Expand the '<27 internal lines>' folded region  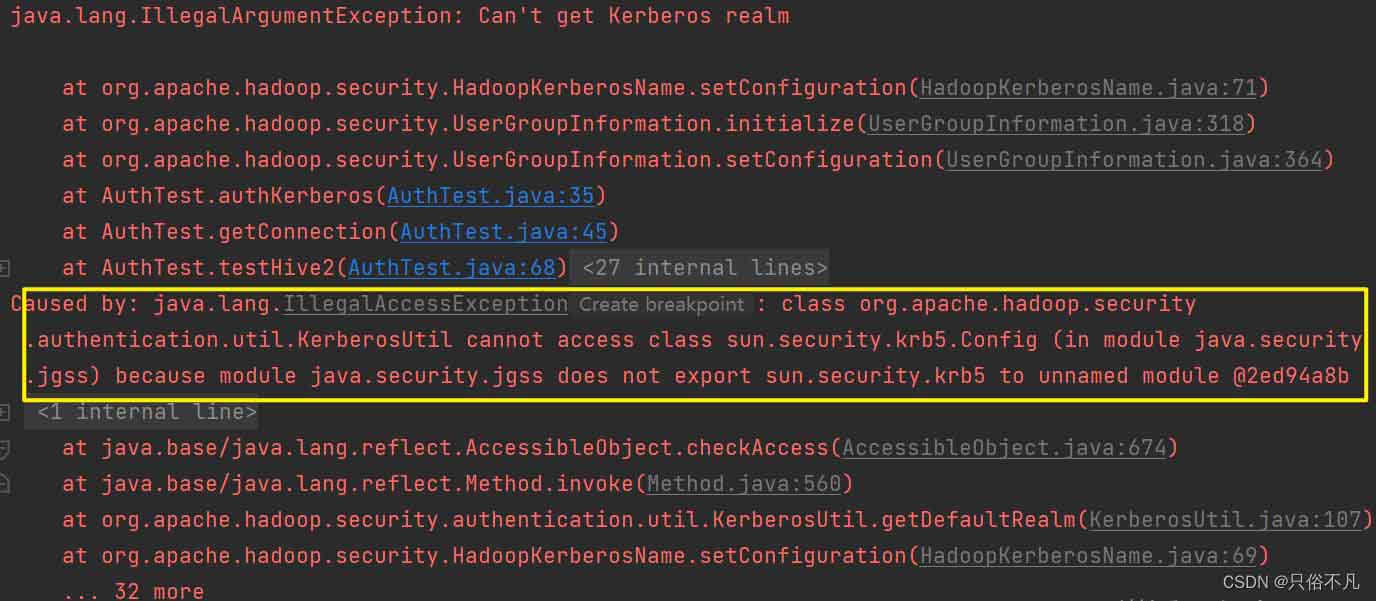point(704,268)
